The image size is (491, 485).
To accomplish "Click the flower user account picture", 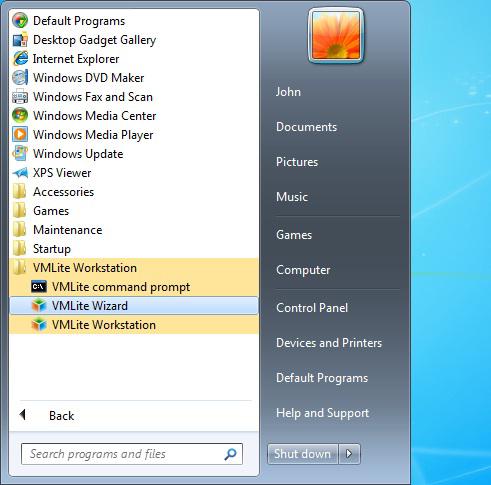I will [336, 36].
